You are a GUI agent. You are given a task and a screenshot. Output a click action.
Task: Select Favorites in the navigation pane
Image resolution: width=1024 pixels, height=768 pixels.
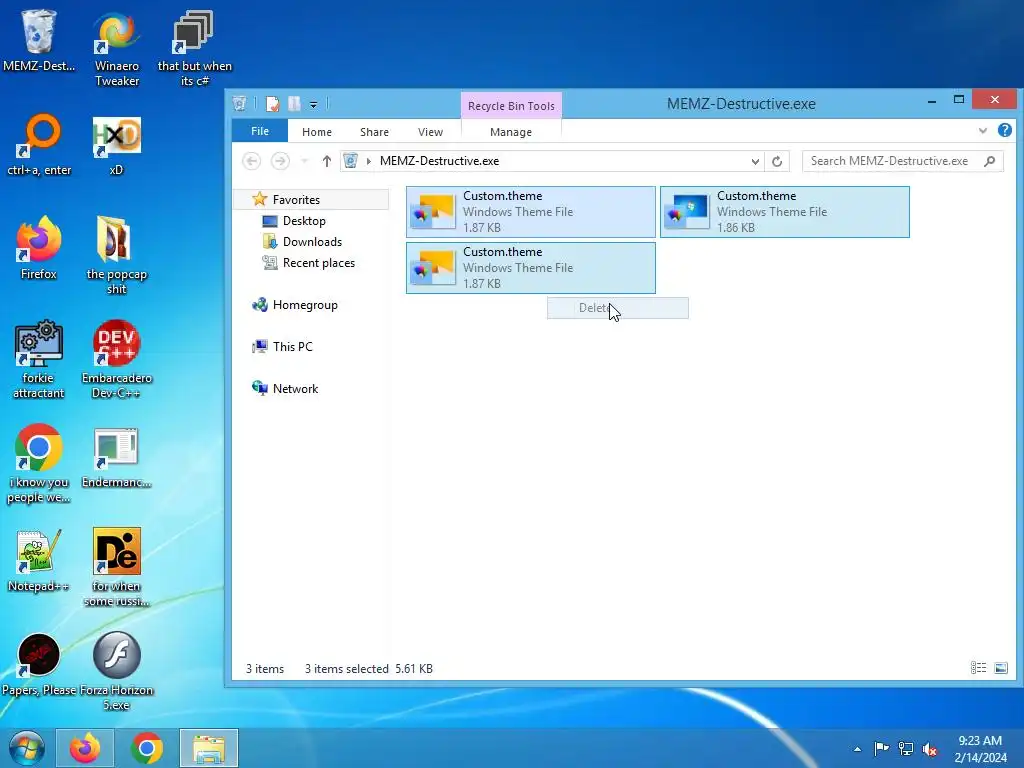click(296, 200)
